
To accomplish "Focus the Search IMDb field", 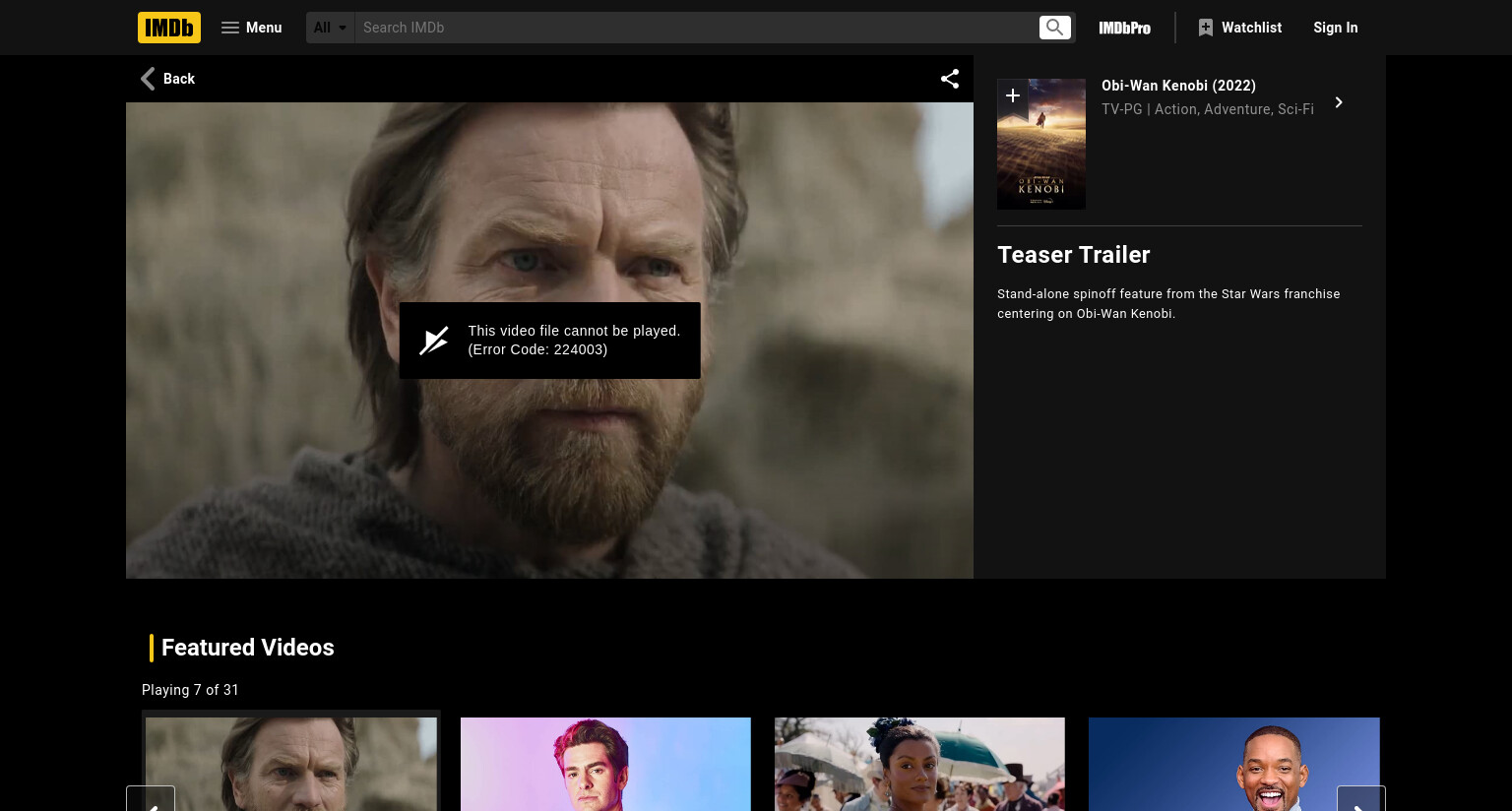I will pos(696,28).
